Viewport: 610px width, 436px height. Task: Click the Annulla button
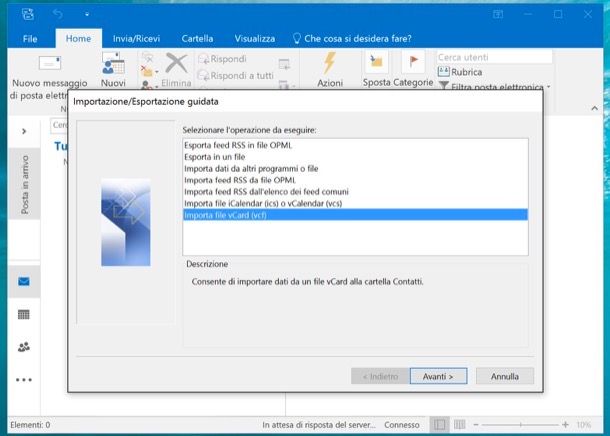505,376
